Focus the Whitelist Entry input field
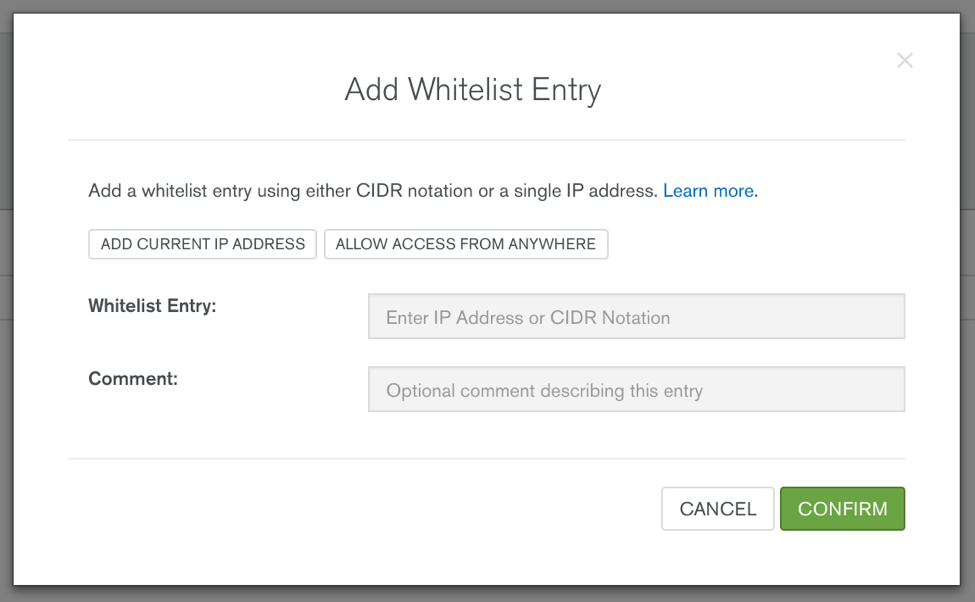Screen dimensions: 975x602 pos(636,317)
